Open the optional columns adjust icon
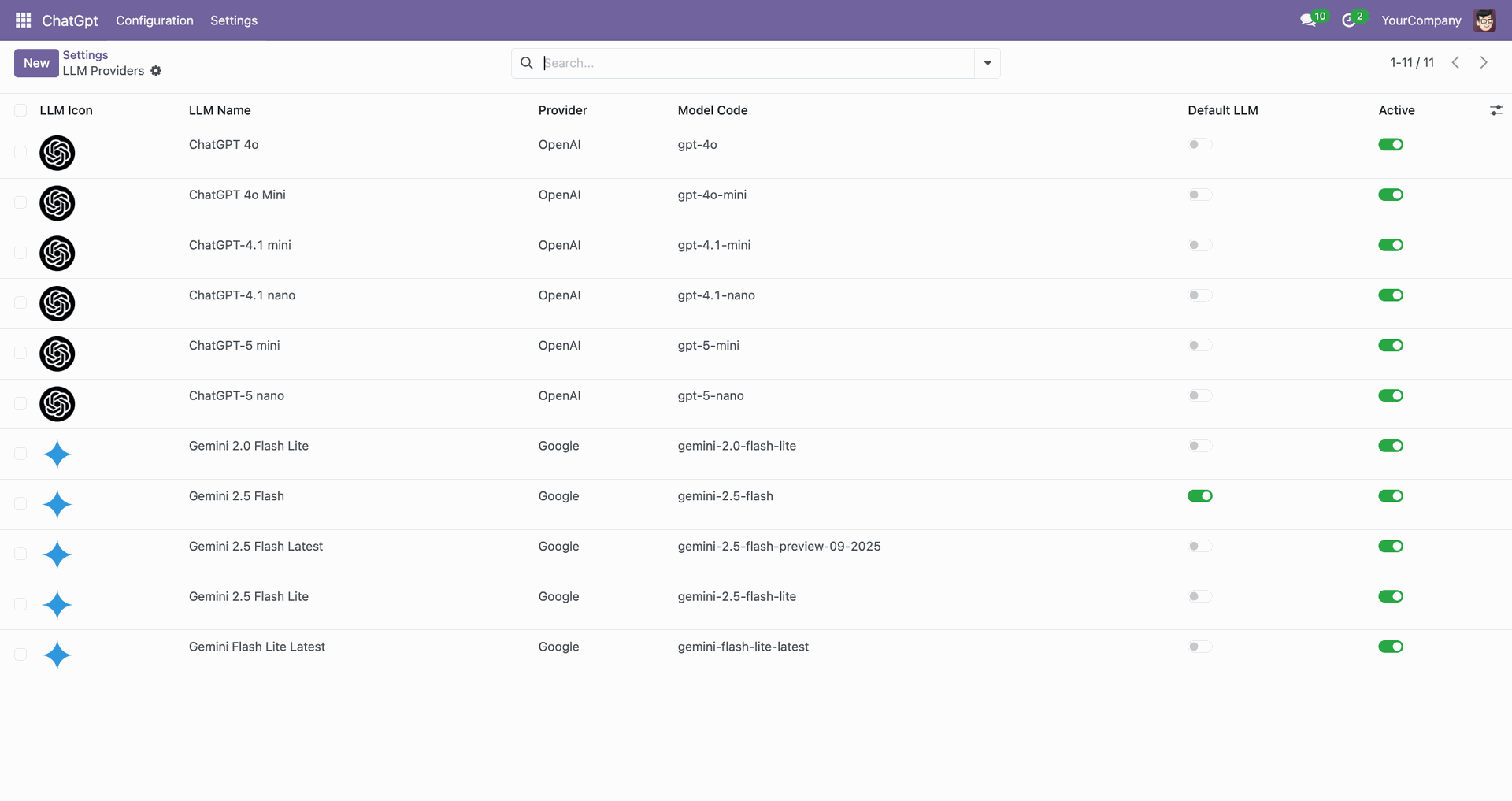The height and width of the screenshot is (801, 1512). pyautogui.click(x=1495, y=110)
